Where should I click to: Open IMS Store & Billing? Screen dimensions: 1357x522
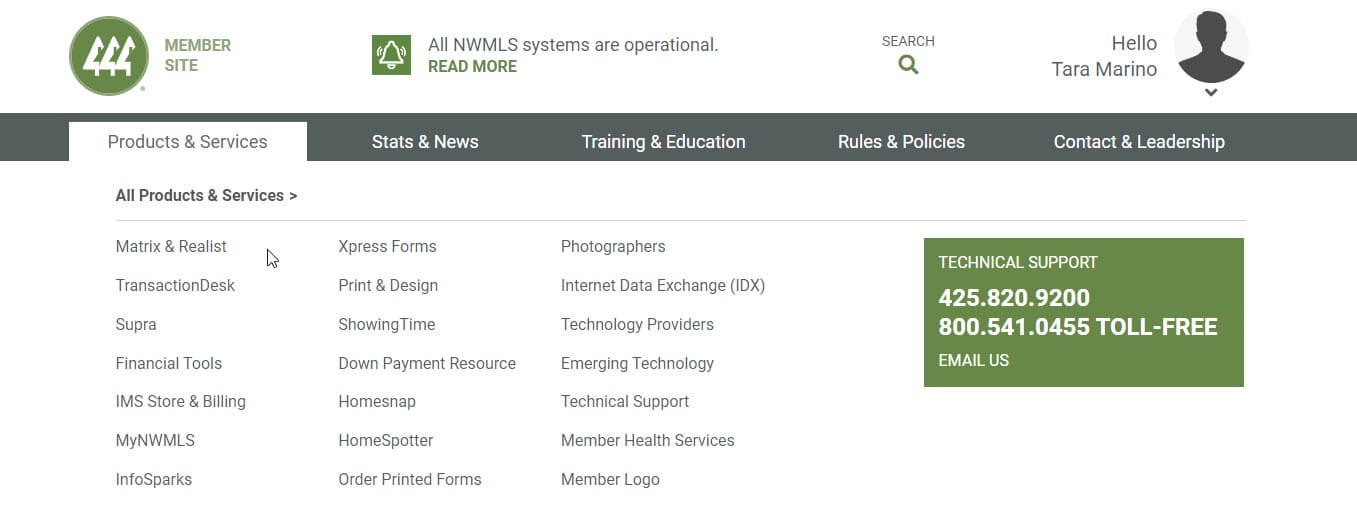tap(181, 401)
